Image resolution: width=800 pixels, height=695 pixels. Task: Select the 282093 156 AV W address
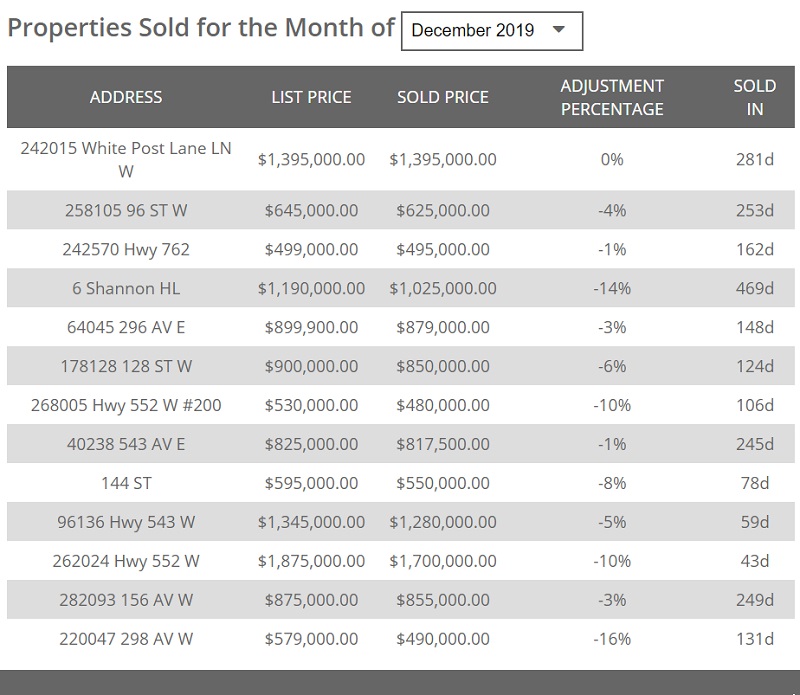126,600
